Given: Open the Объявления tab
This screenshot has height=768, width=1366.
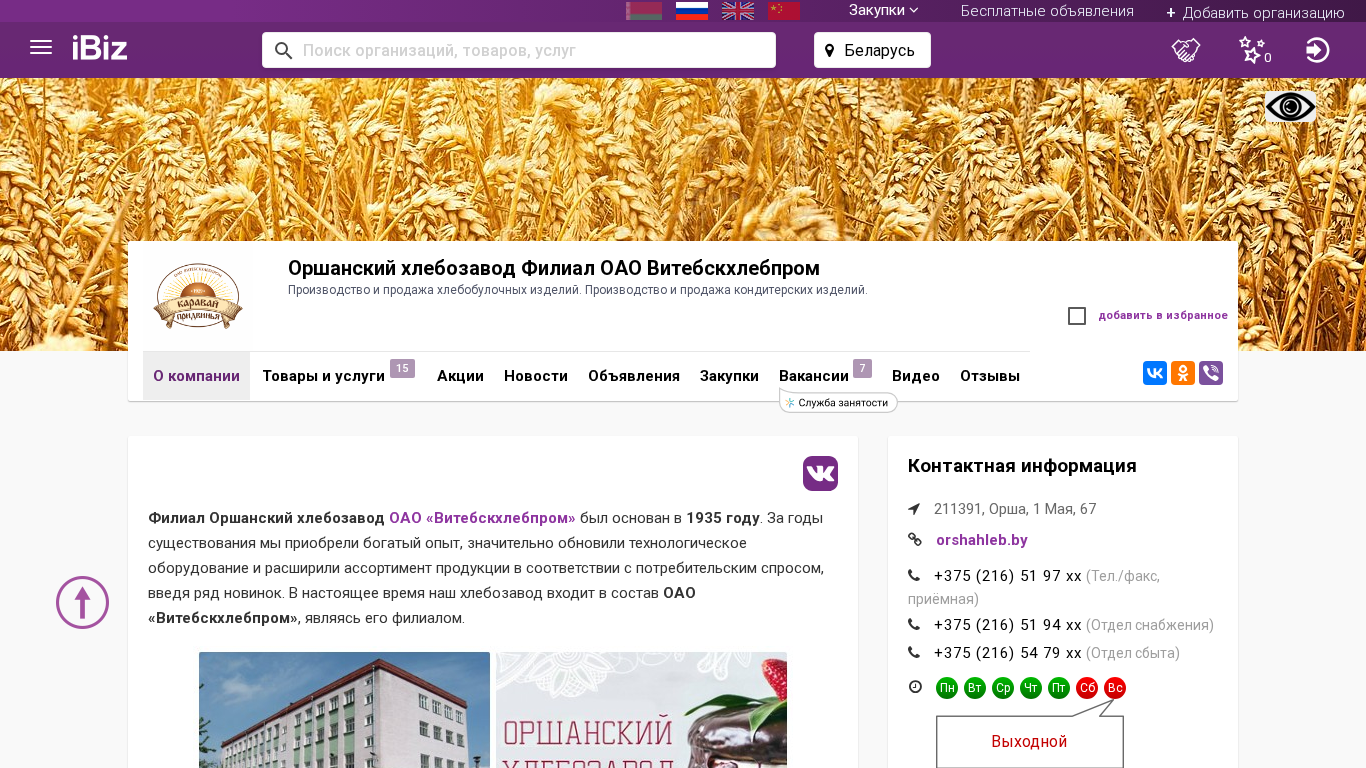Looking at the screenshot, I should point(634,376).
